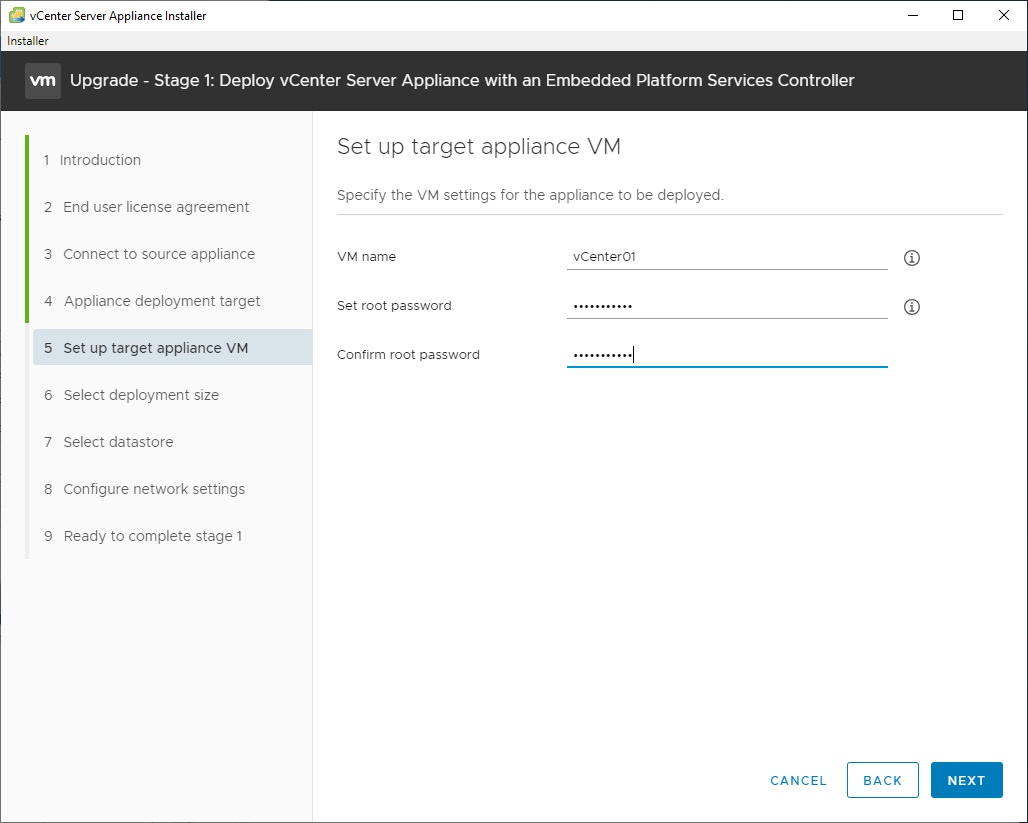Screen dimensions: 1028x823
Task: Focus the Confirm root password field
Action: (727, 355)
